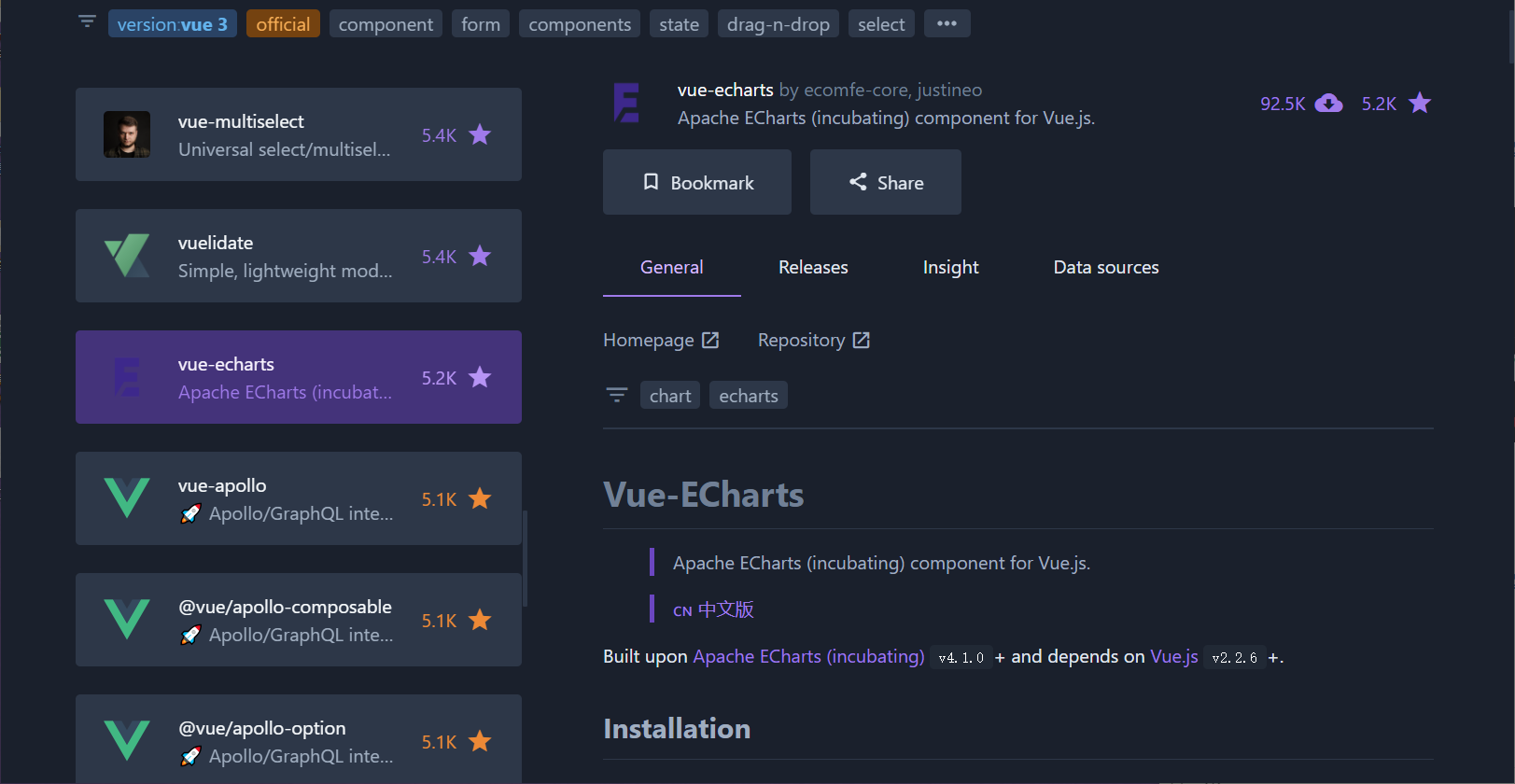Follow the Apache ECharts (incubating) link
Image resolution: width=1515 pixels, height=784 pixels.
[808, 656]
